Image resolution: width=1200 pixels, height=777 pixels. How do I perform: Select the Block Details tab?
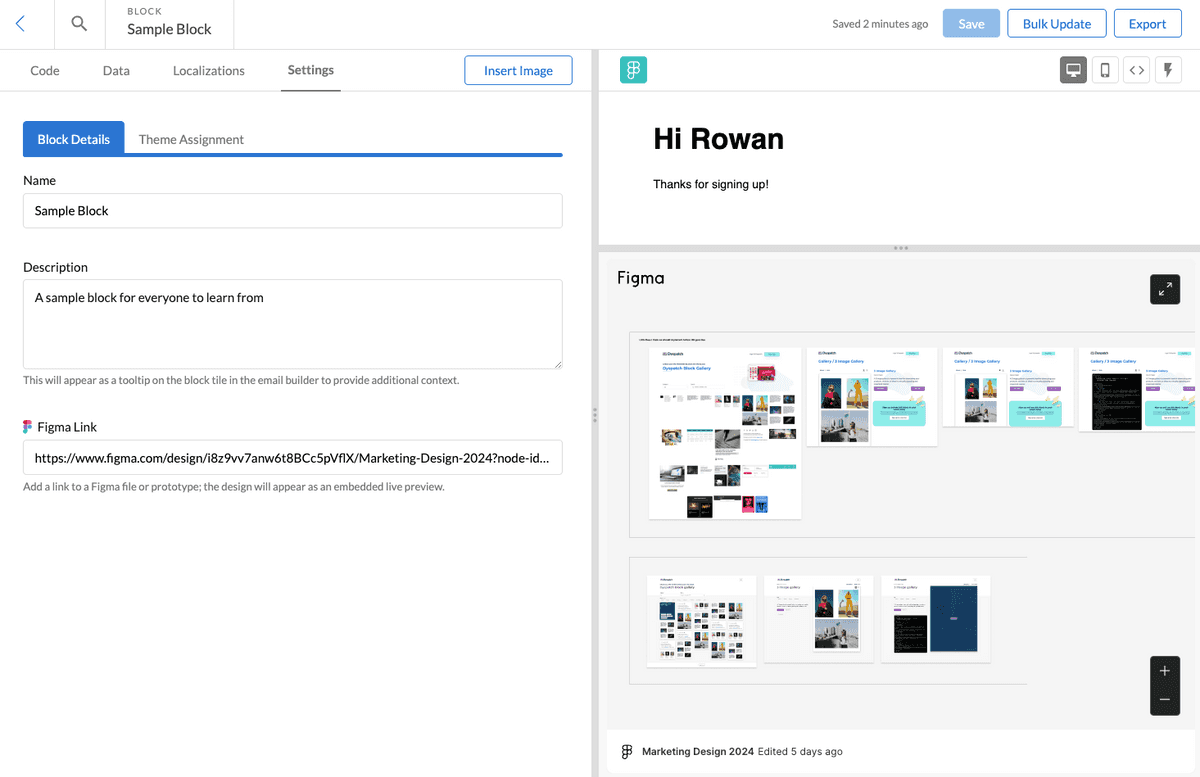pos(74,139)
